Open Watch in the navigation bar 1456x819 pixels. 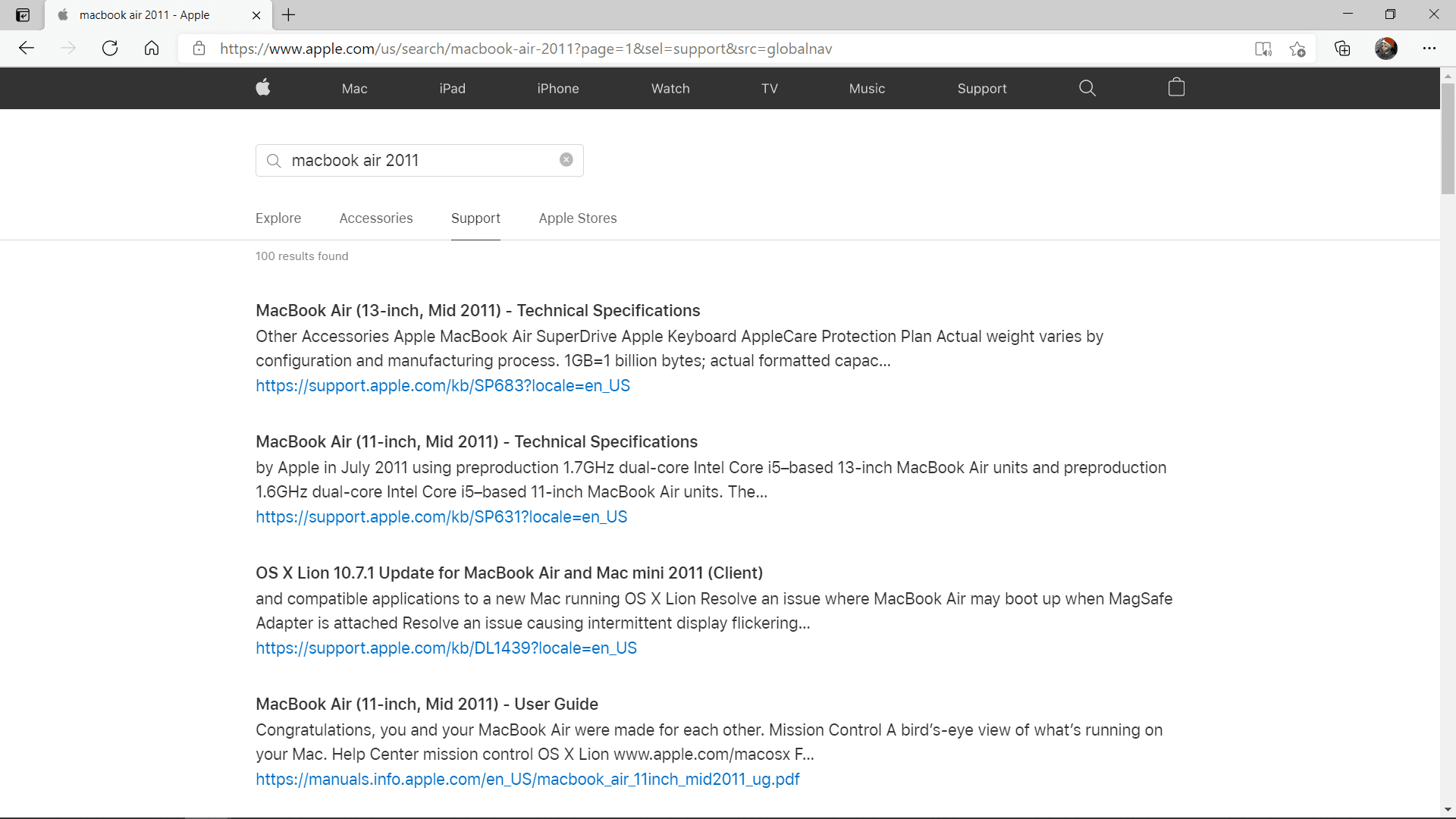coord(670,89)
